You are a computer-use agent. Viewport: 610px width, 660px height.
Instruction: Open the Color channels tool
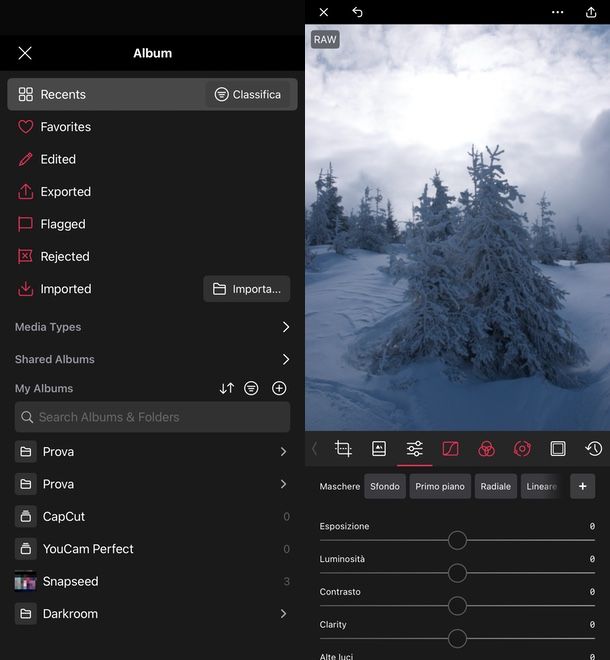(x=486, y=449)
